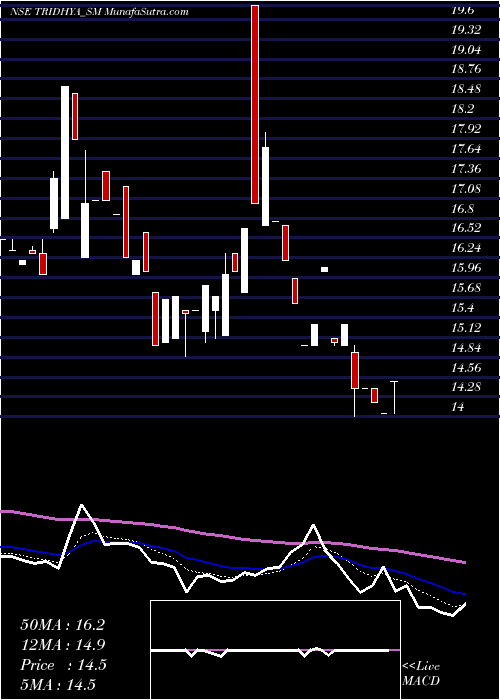Click the <<Live MACD label

tap(421, 674)
